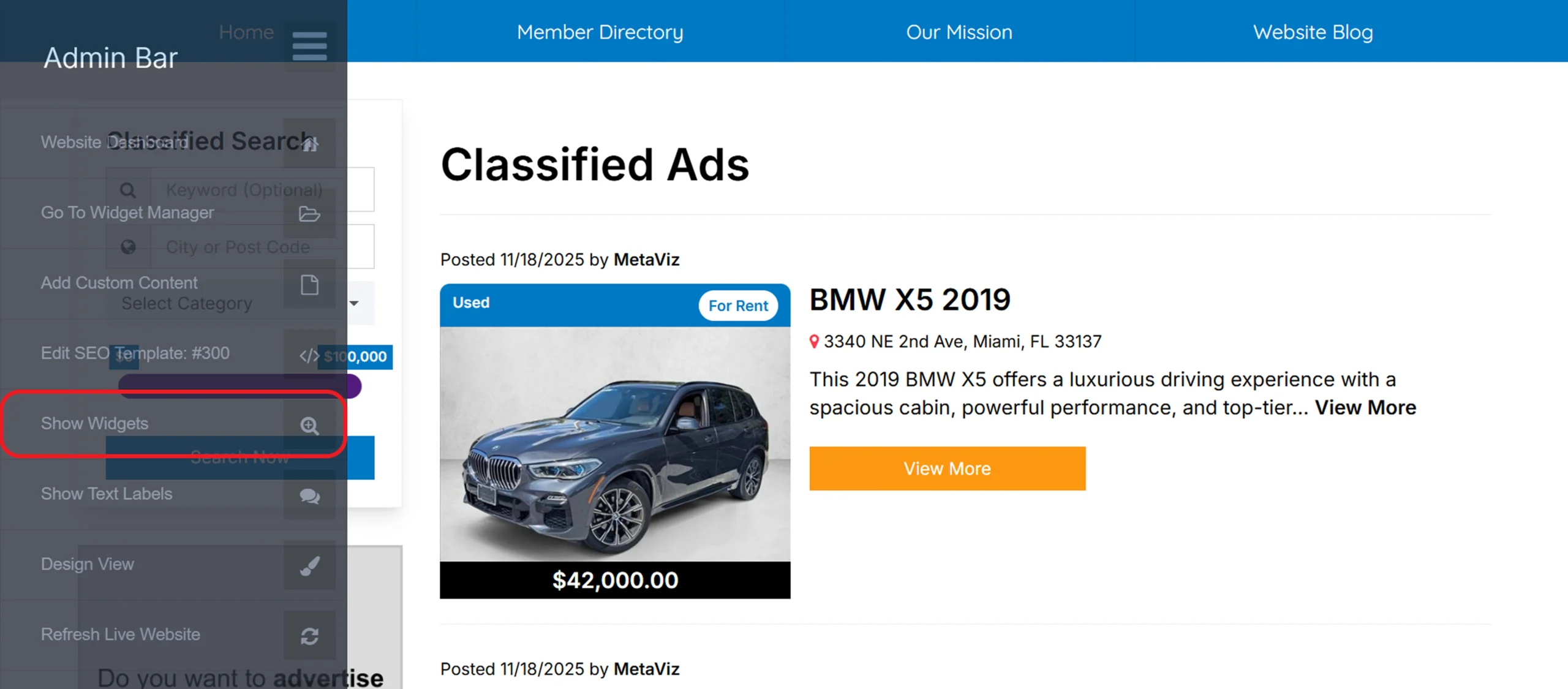Click the BMW X5 car photo thumbnail
The height and width of the screenshot is (689, 1568).
[x=615, y=444]
